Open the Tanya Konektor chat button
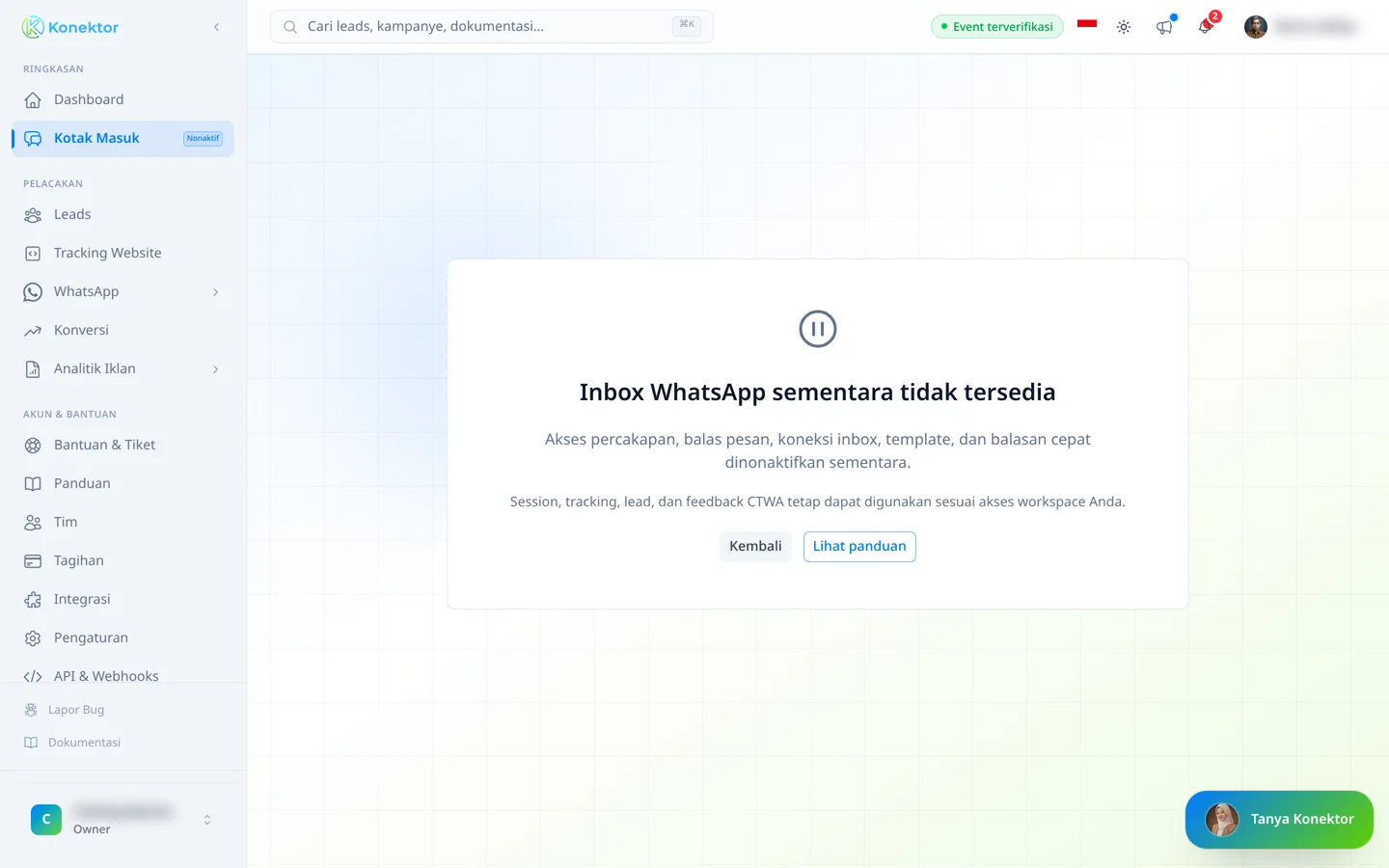Image resolution: width=1389 pixels, height=868 pixels. [1279, 820]
